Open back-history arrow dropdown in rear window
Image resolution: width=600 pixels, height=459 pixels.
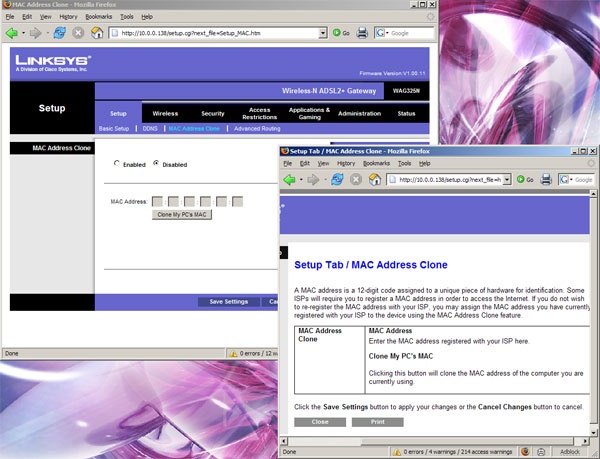point(23,33)
